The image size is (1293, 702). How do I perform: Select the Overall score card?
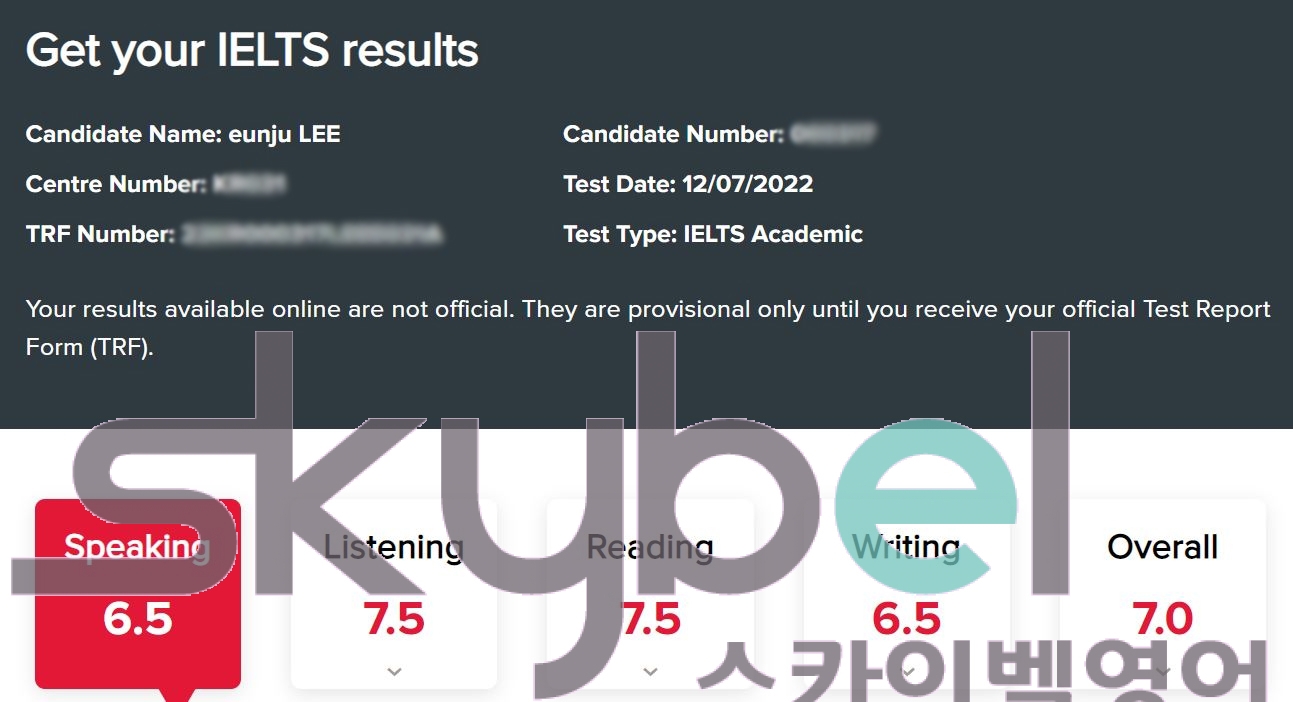1163,594
